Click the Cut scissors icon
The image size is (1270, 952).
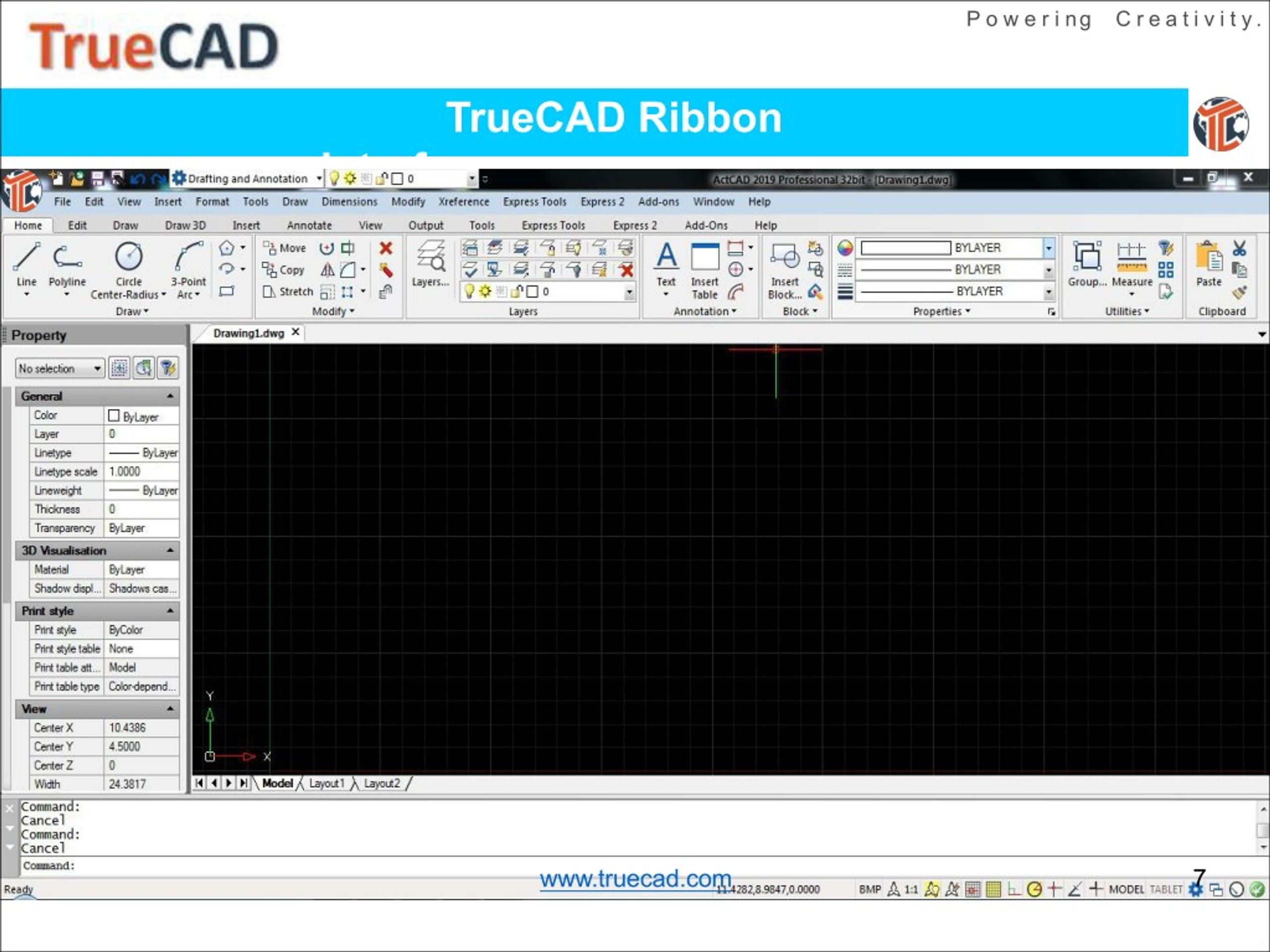(x=1240, y=248)
